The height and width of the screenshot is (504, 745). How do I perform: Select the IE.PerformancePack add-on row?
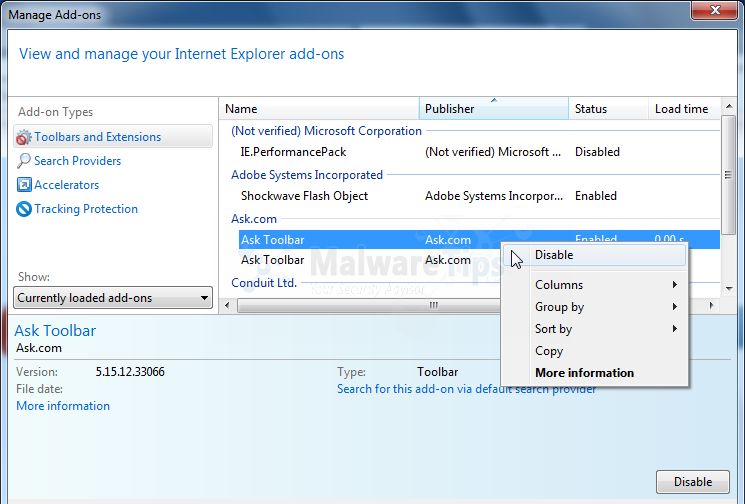point(479,152)
